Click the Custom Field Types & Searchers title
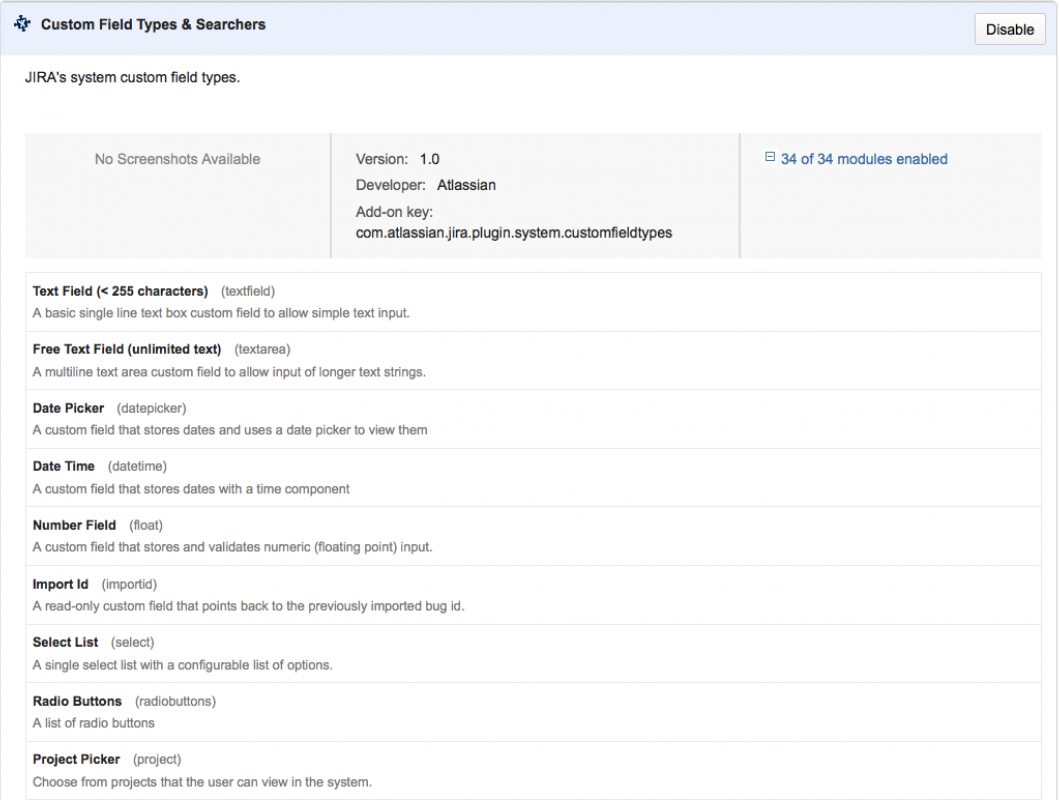 tap(153, 25)
